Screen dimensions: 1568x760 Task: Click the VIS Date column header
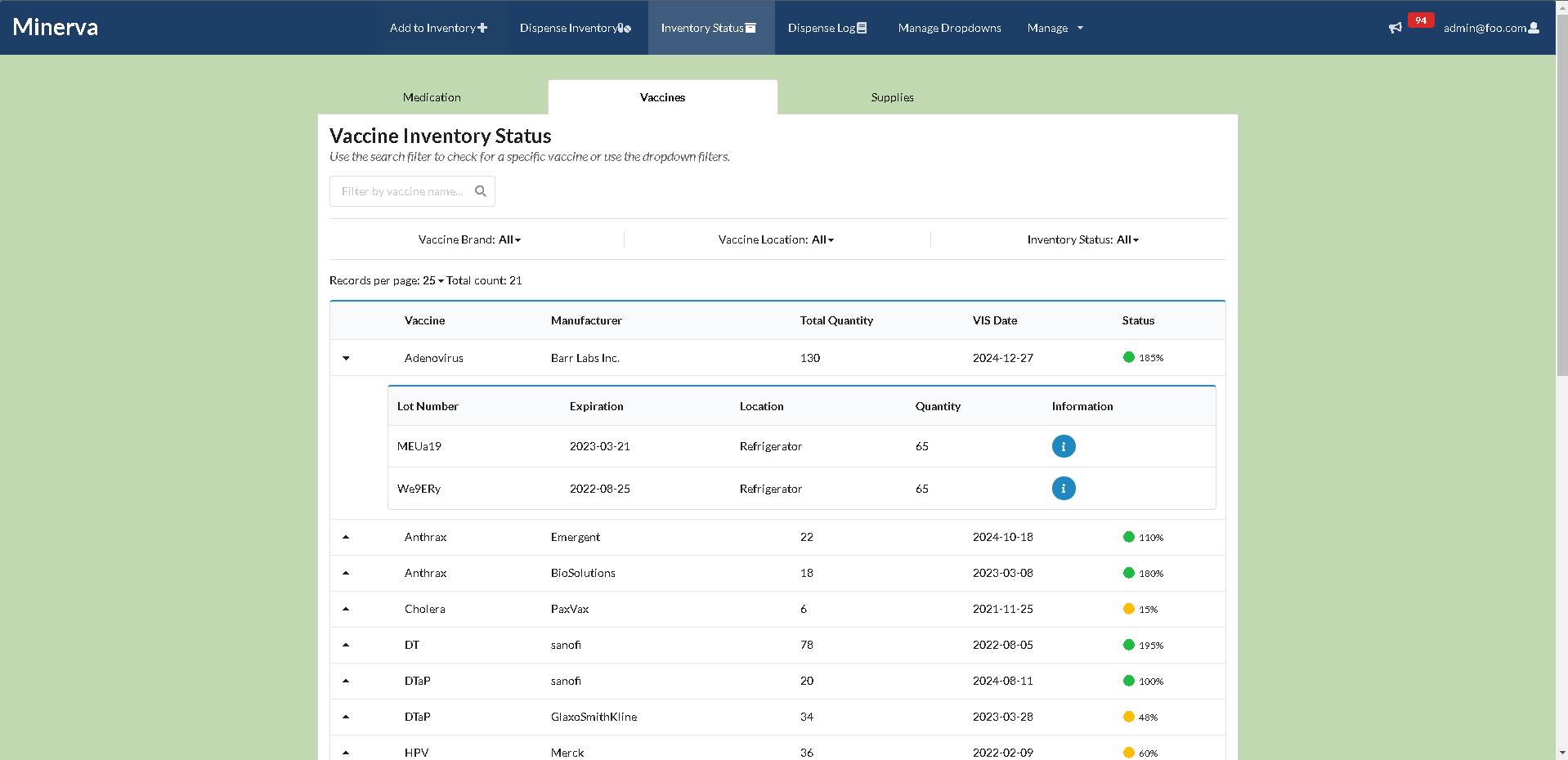click(995, 320)
